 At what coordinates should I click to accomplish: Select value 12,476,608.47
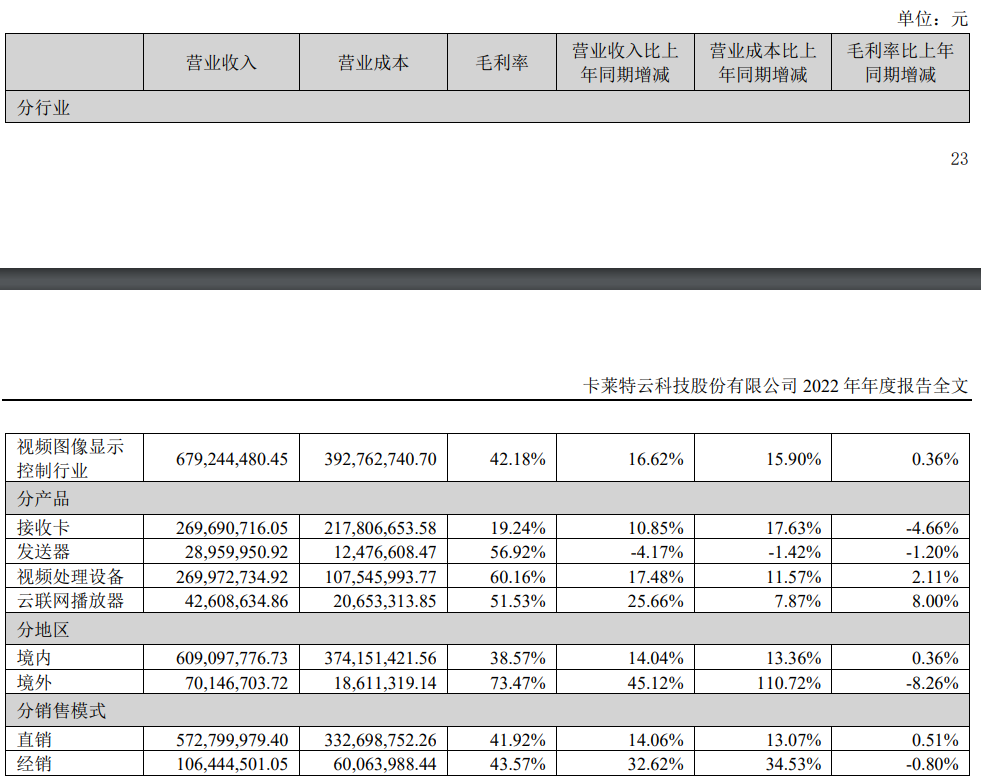coord(385,552)
